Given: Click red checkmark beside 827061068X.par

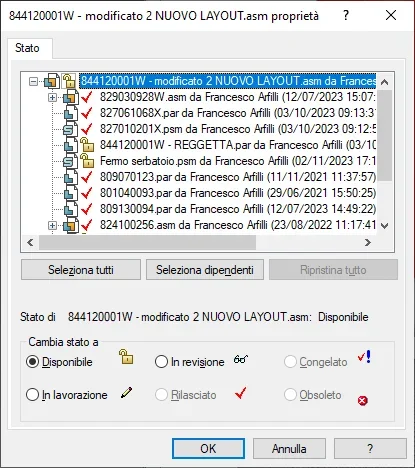Looking at the screenshot, I should pyautogui.click(x=87, y=113).
